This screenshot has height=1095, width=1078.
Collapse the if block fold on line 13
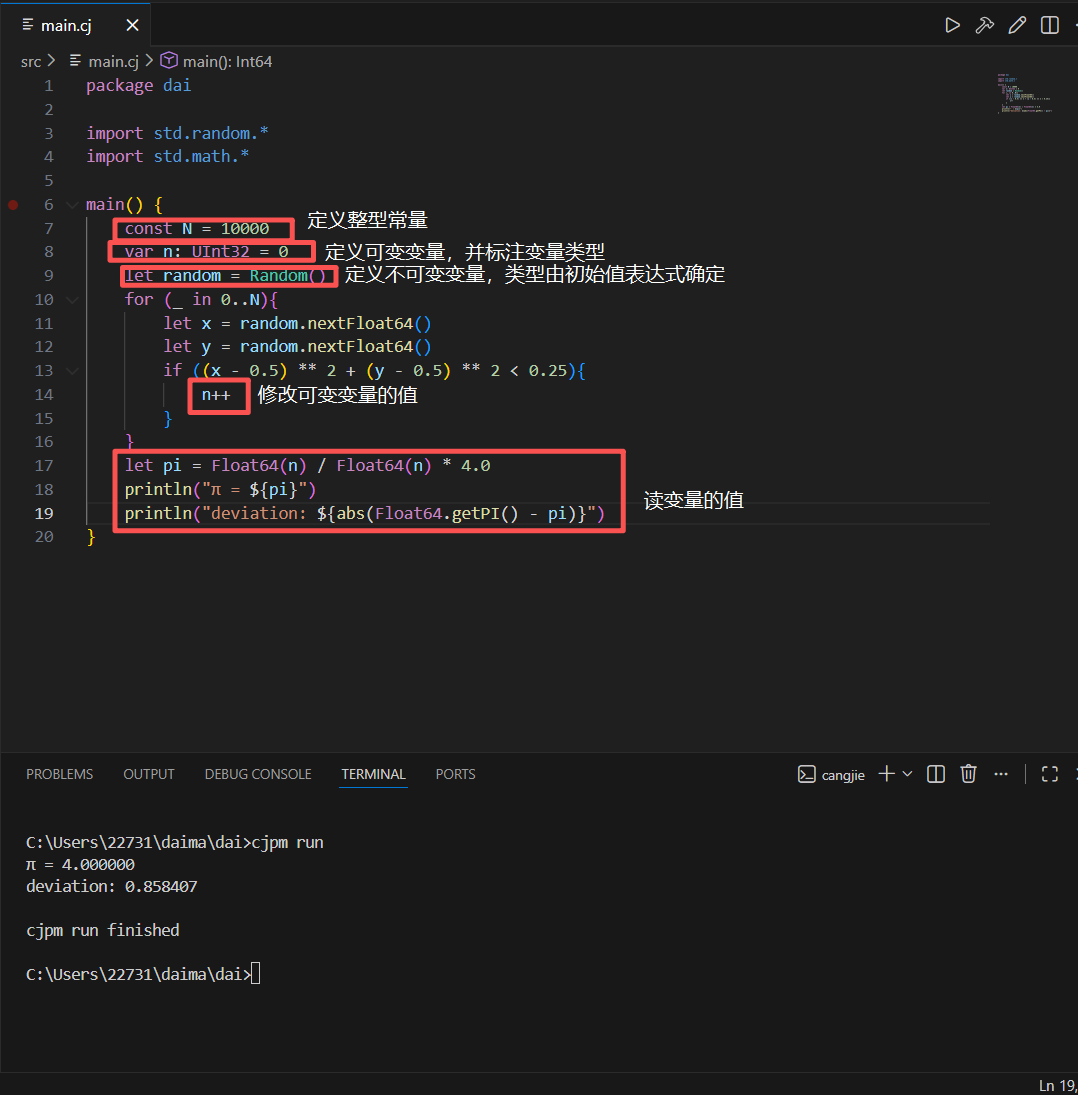[71, 371]
